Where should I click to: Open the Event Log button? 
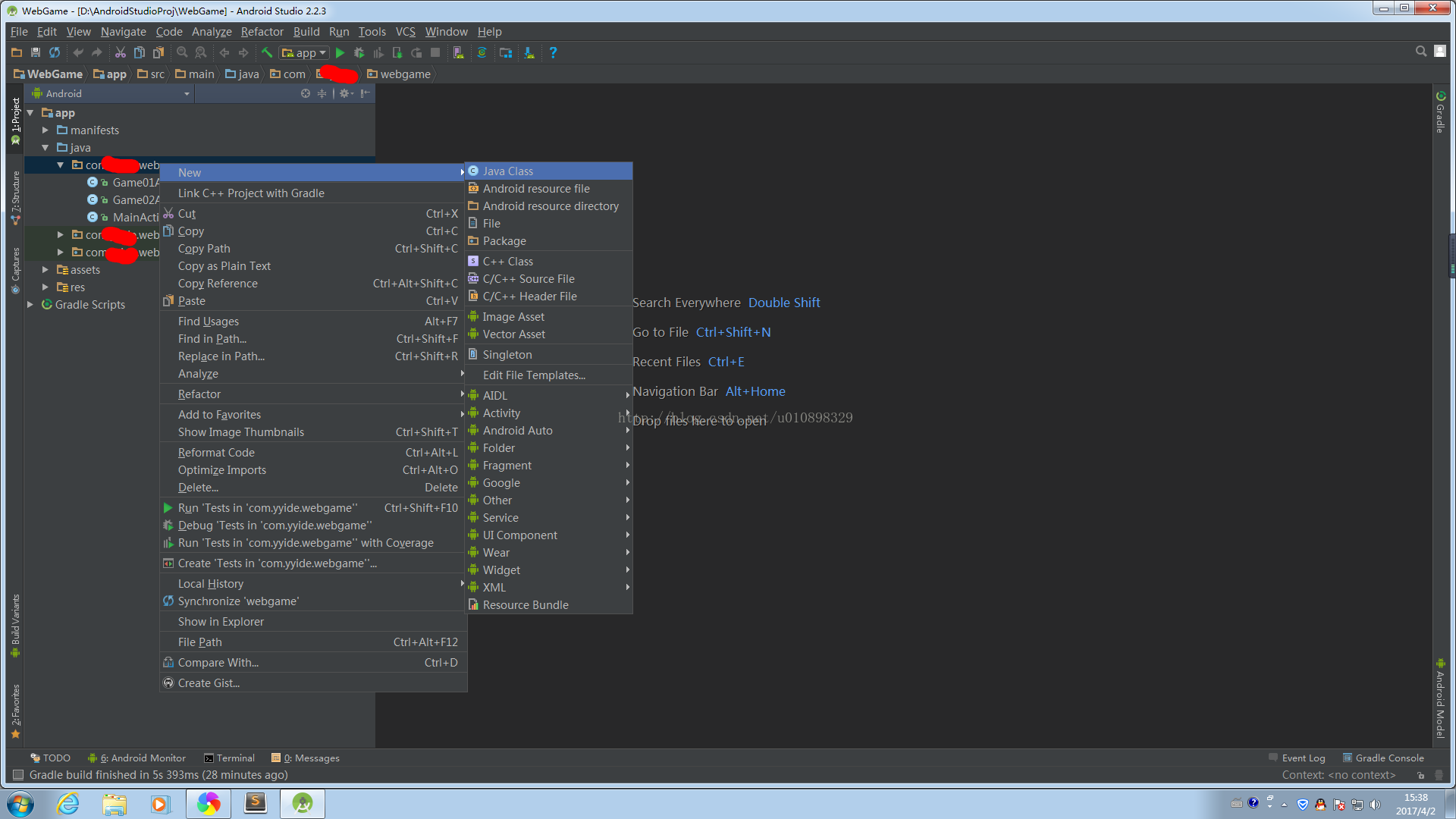pyautogui.click(x=1297, y=758)
